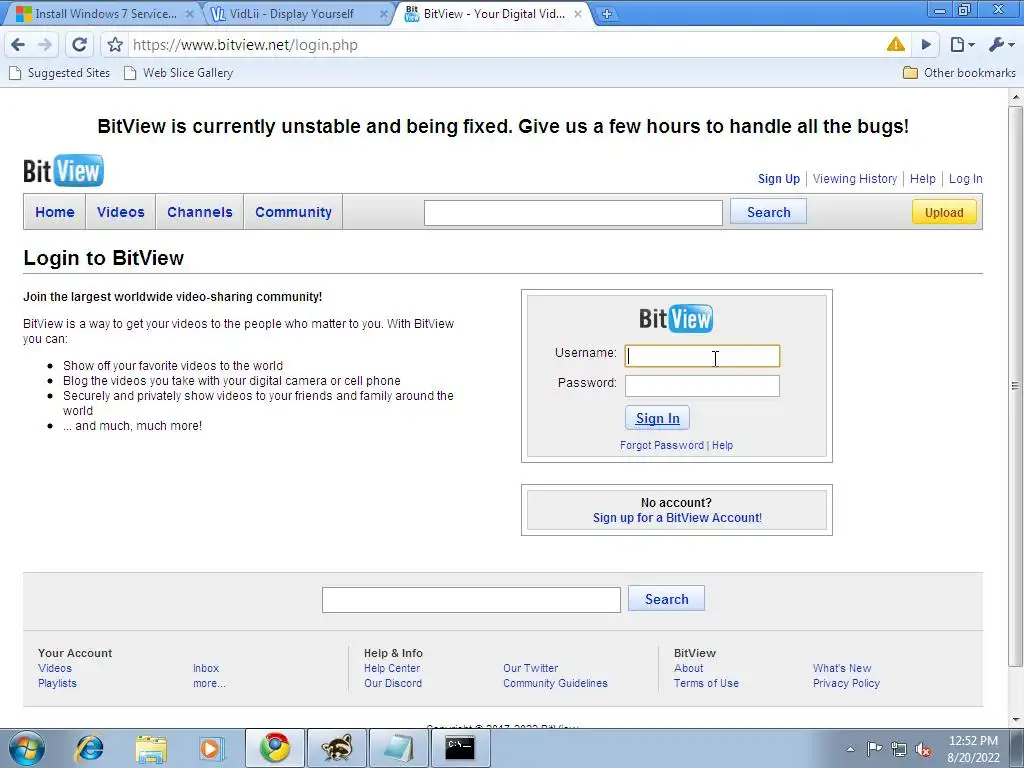Click the Log In header link
This screenshot has height=768, width=1024.
[965, 179]
